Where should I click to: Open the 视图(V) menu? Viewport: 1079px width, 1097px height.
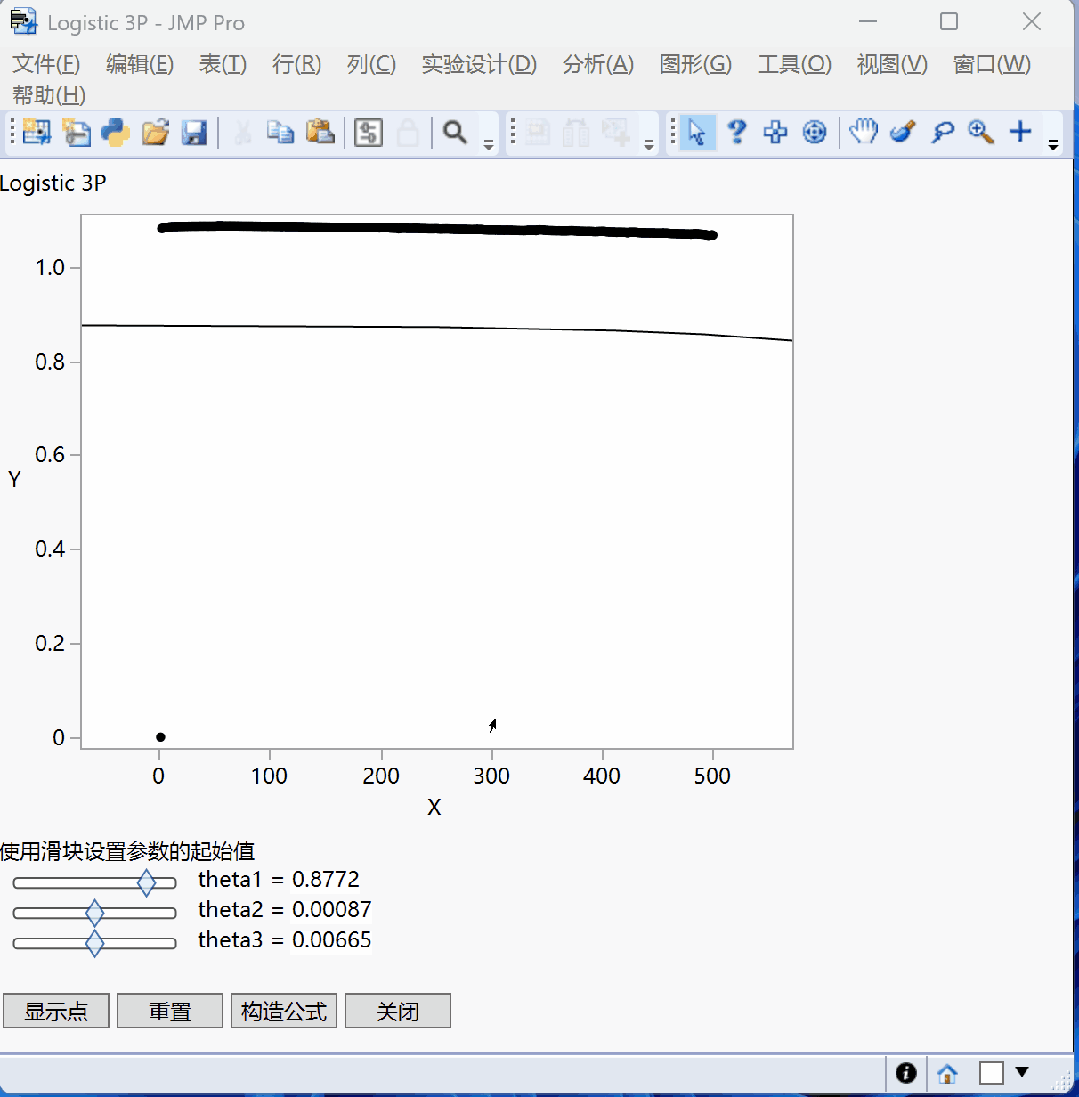click(x=892, y=64)
